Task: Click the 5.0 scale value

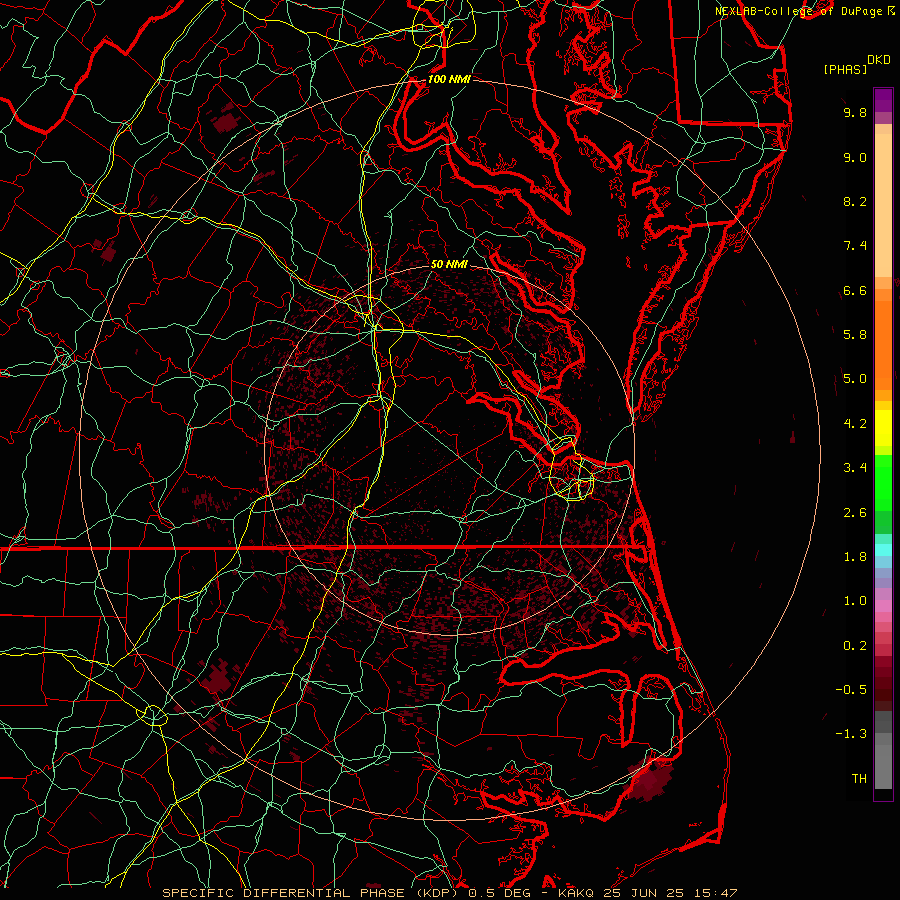Action: coord(855,379)
